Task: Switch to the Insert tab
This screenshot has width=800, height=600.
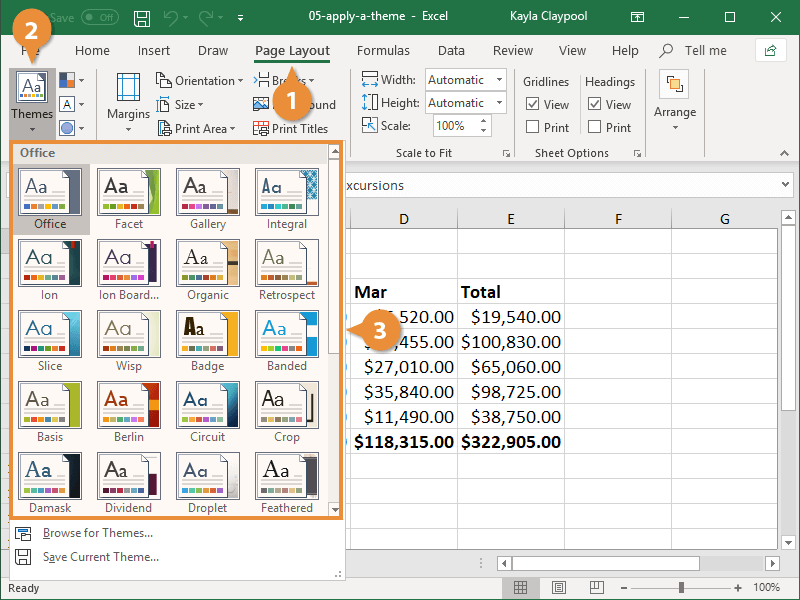Action: coord(154,51)
